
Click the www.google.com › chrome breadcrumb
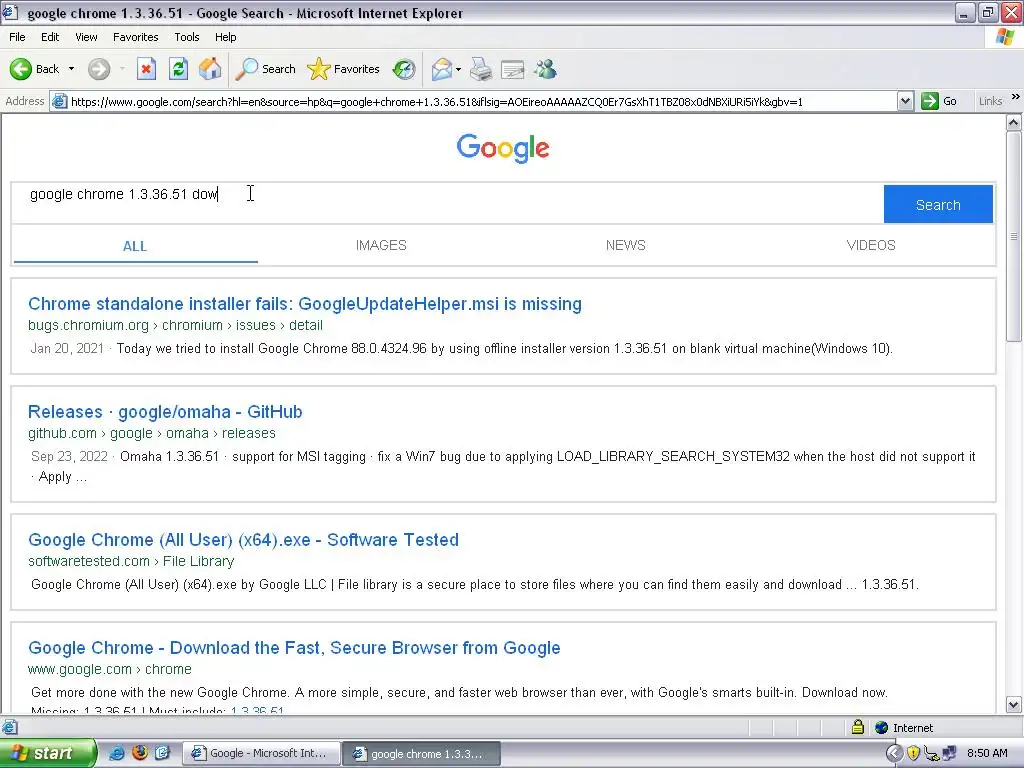pos(110,669)
